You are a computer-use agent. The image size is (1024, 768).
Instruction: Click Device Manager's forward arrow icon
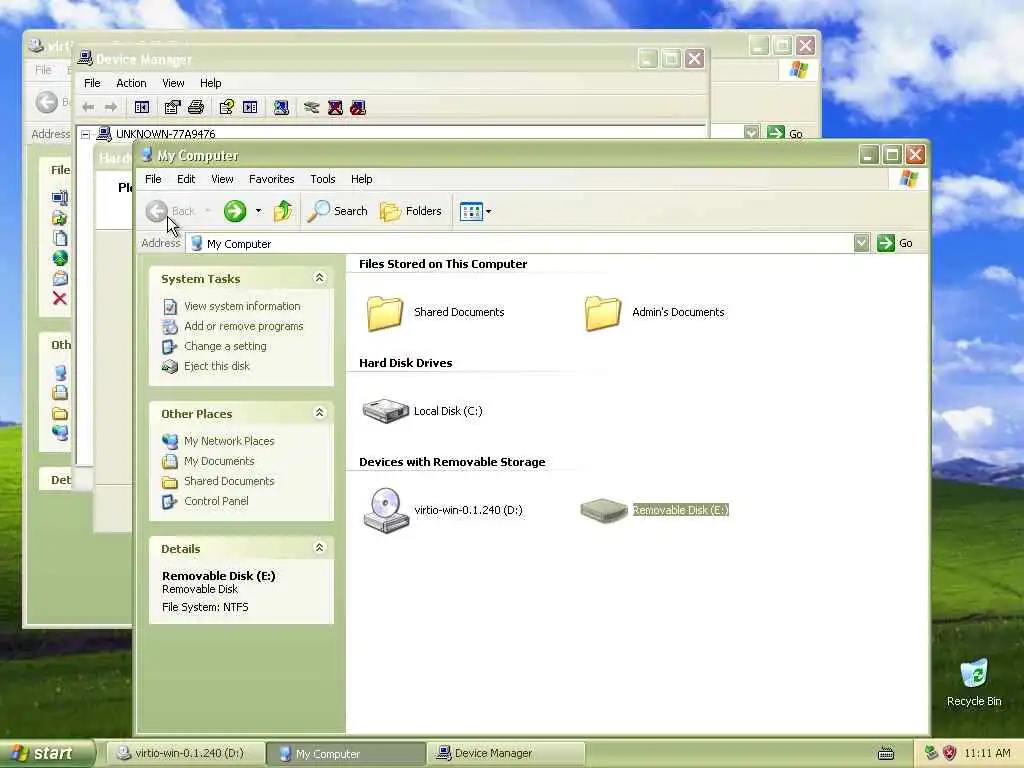(x=111, y=107)
